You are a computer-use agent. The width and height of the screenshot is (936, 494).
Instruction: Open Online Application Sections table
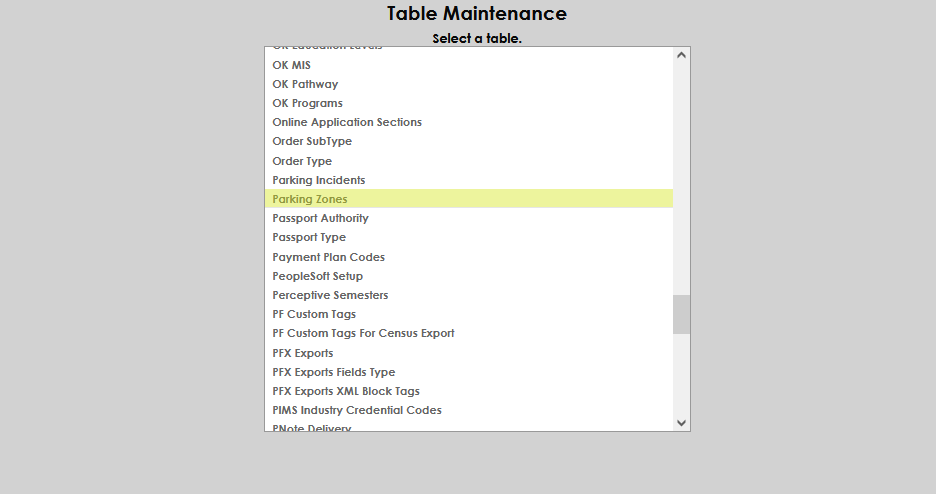tap(347, 122)
